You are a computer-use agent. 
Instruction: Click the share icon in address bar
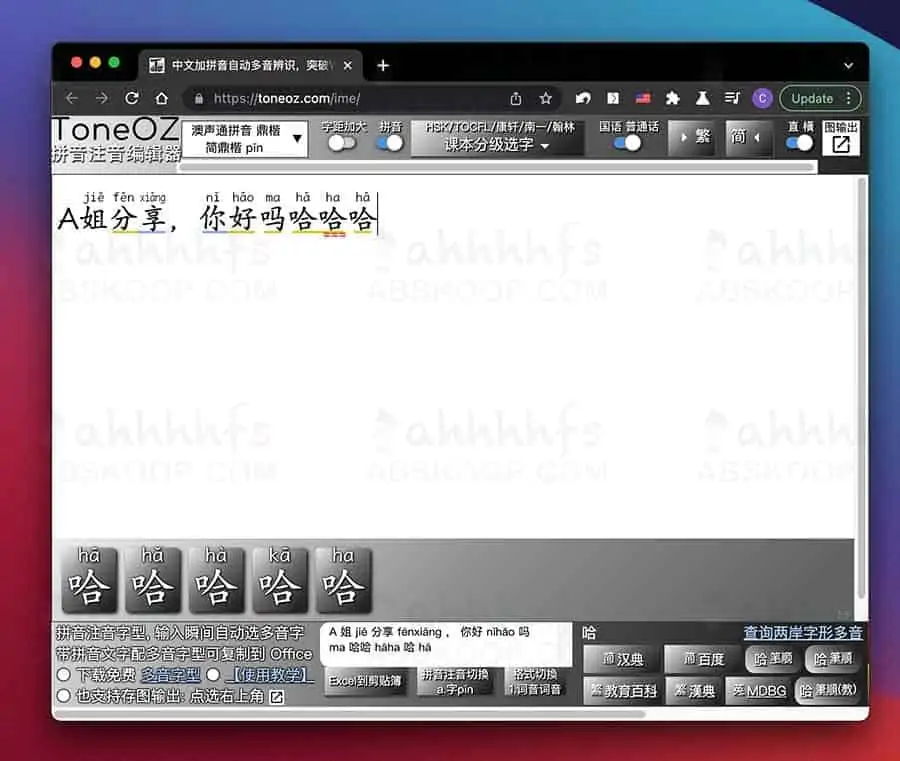click(x=516, y=98)
